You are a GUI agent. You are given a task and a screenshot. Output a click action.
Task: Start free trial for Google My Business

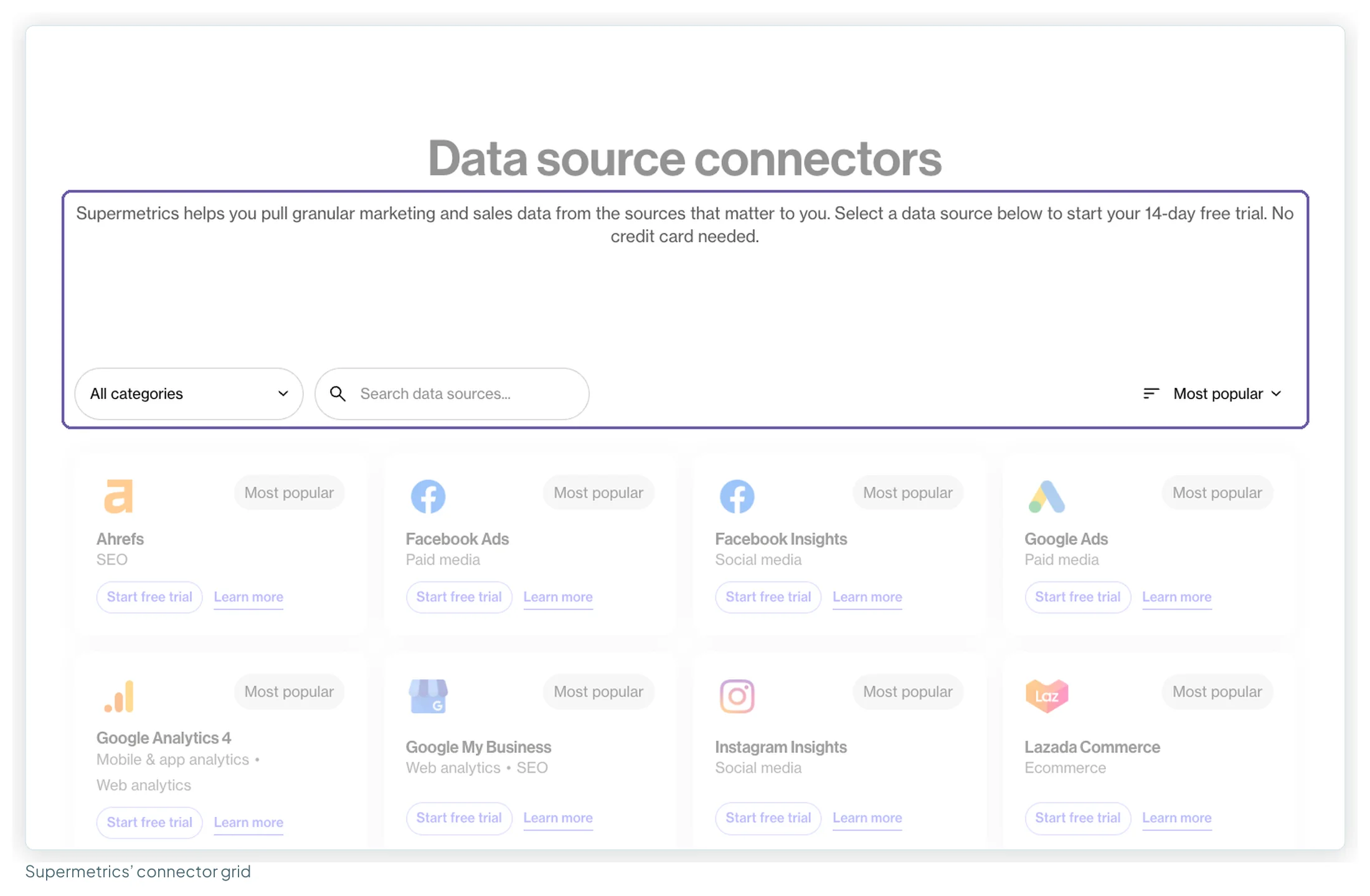click(459, 818)
